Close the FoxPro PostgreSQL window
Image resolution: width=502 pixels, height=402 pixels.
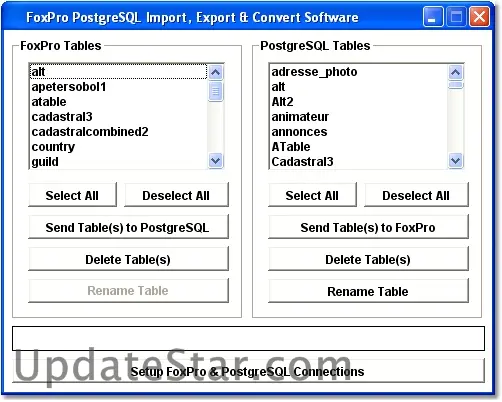pos(479,17)
